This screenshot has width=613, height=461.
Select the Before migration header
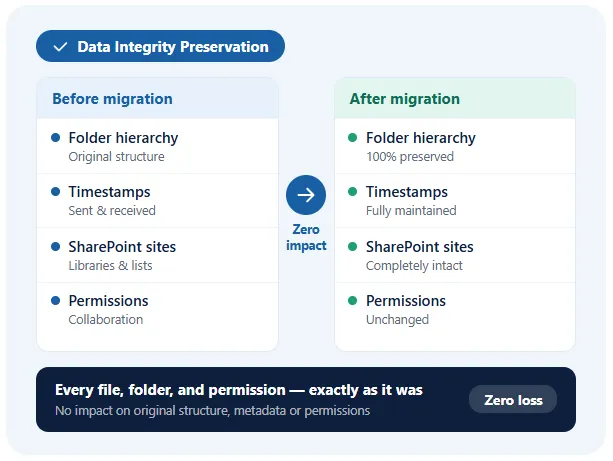click(x=112, y=99)
